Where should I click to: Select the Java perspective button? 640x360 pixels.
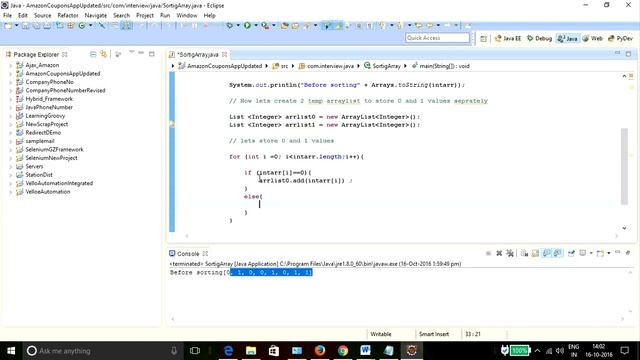pos(567,38)
